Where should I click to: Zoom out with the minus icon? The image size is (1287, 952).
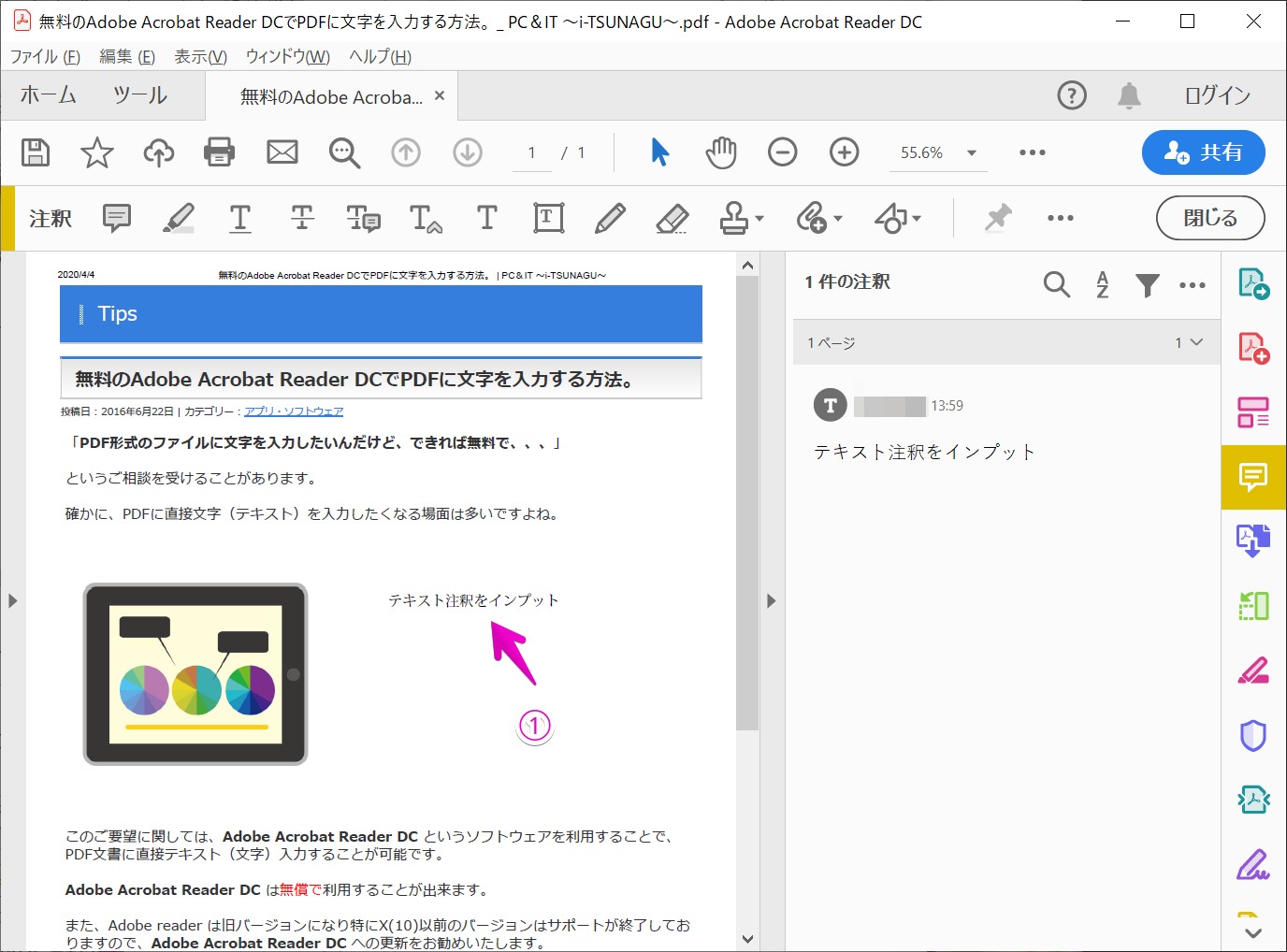click(783, 152)
